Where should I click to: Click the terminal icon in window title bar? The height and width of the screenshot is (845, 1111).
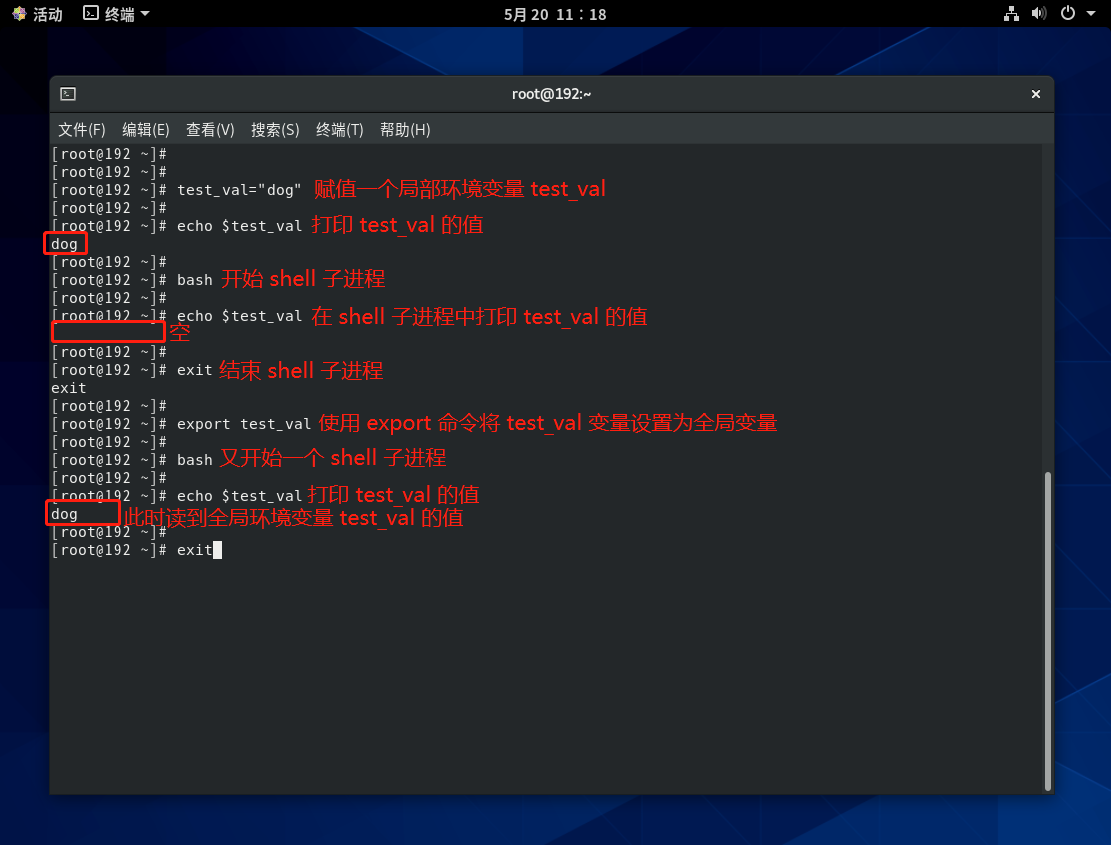pyautogui.click(x=68, y=94)
